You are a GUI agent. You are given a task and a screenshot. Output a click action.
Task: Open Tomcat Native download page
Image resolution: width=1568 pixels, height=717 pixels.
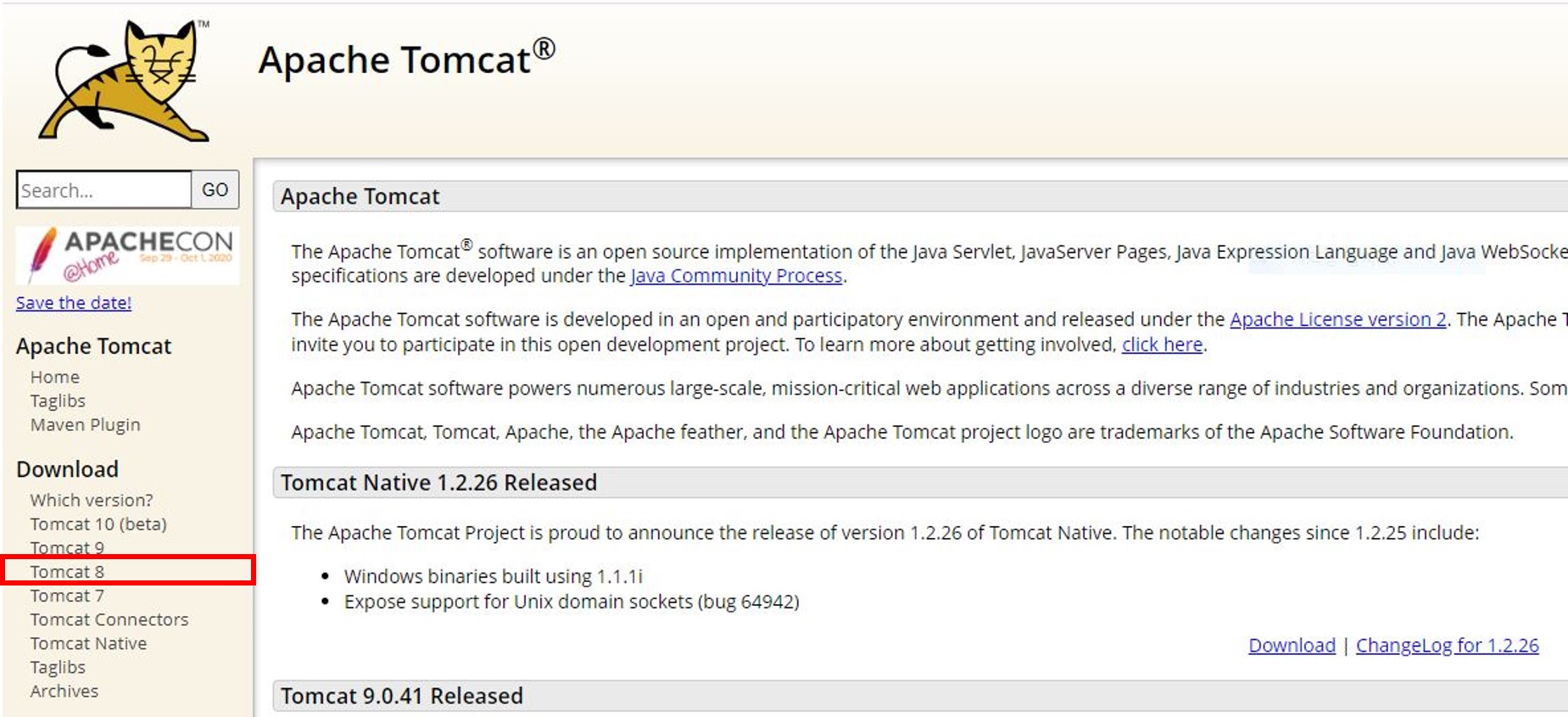click(88, 642)
